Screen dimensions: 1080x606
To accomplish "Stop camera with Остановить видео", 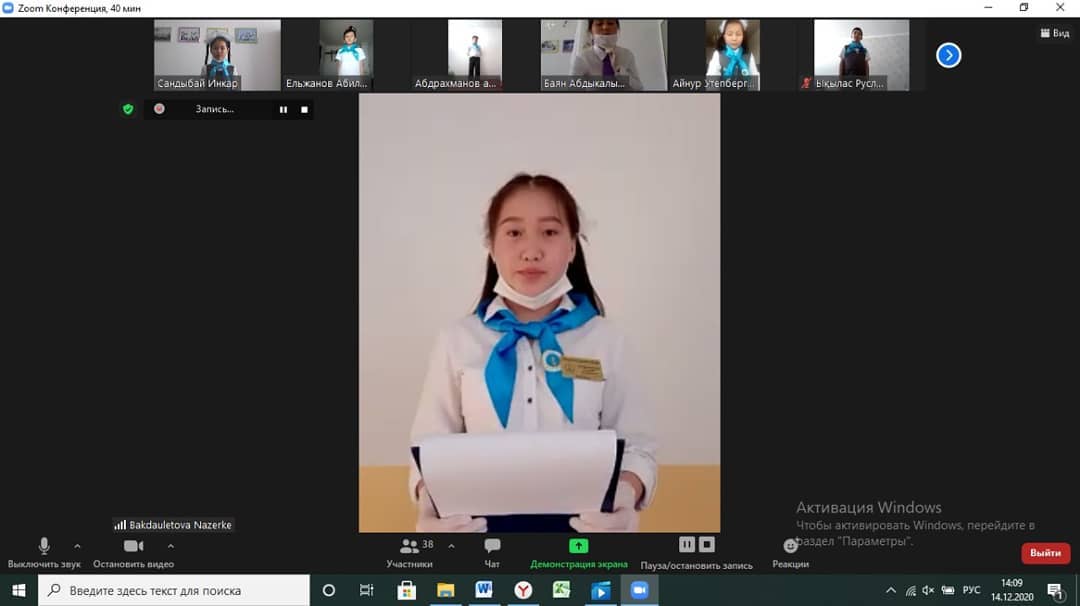I will click(134, 553).
